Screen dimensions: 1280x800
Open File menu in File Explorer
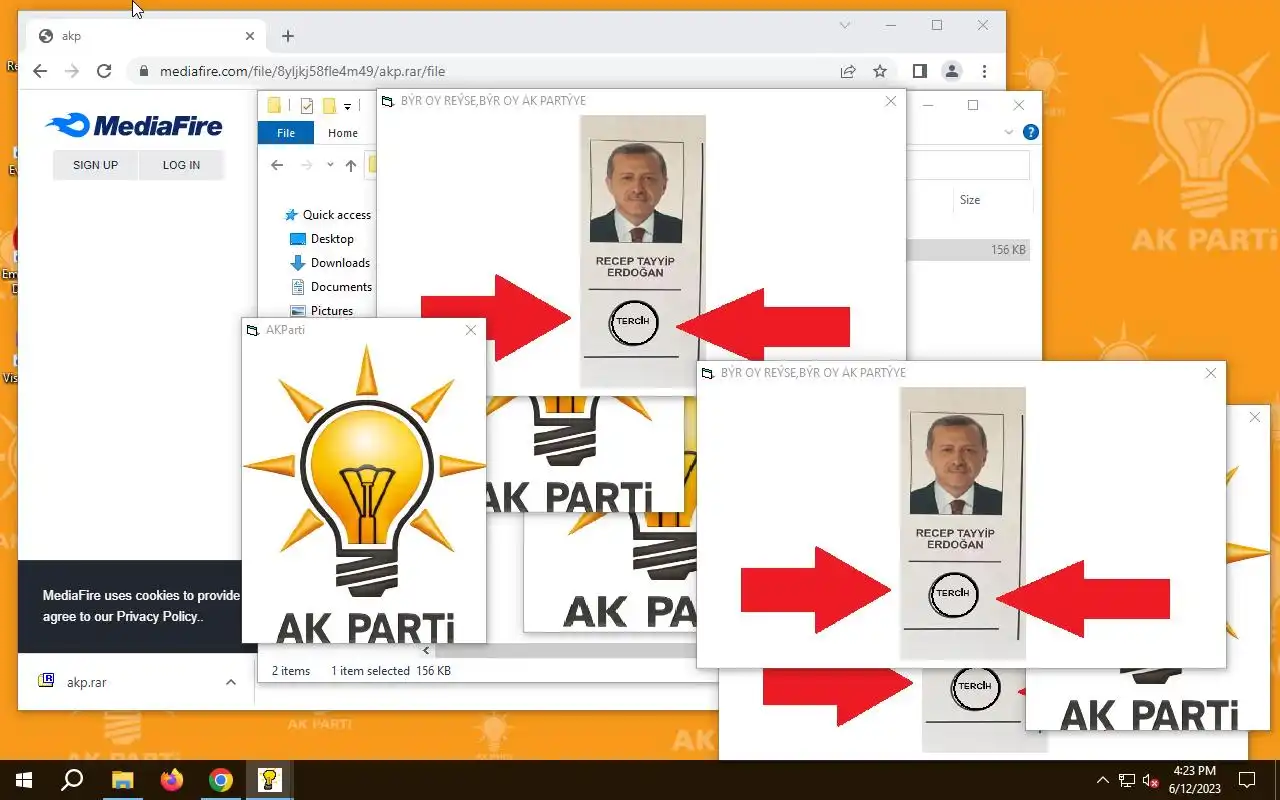[x=286, y=133]
